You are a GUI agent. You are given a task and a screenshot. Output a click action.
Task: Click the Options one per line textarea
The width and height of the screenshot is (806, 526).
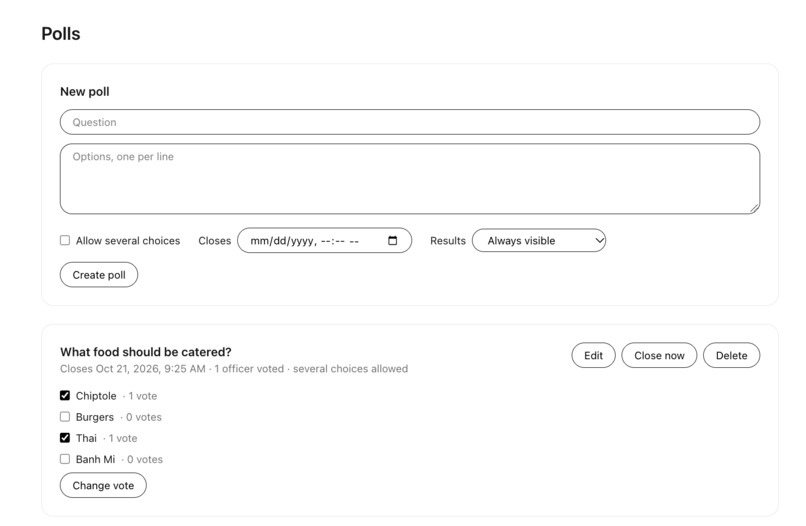pos(410,178)
